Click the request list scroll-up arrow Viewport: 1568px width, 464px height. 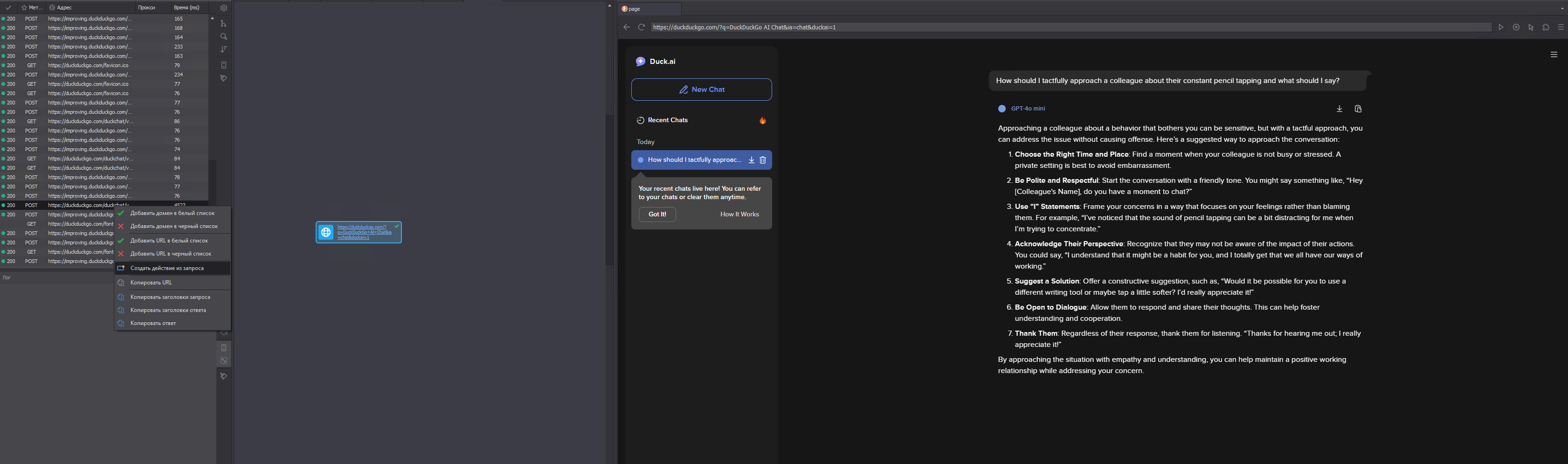click(x=213, y=18)
